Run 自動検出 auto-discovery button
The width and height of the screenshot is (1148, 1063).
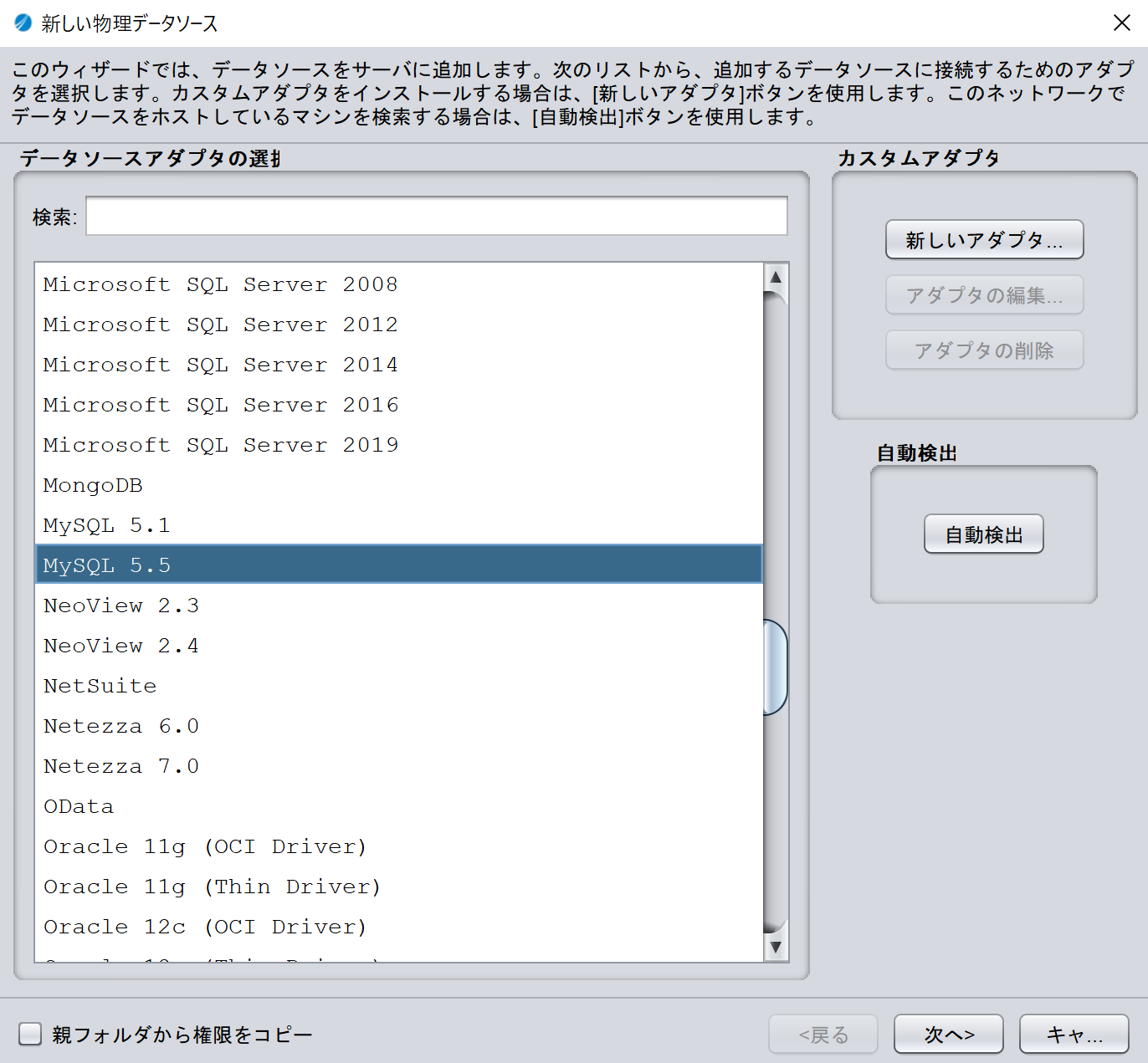984,534
